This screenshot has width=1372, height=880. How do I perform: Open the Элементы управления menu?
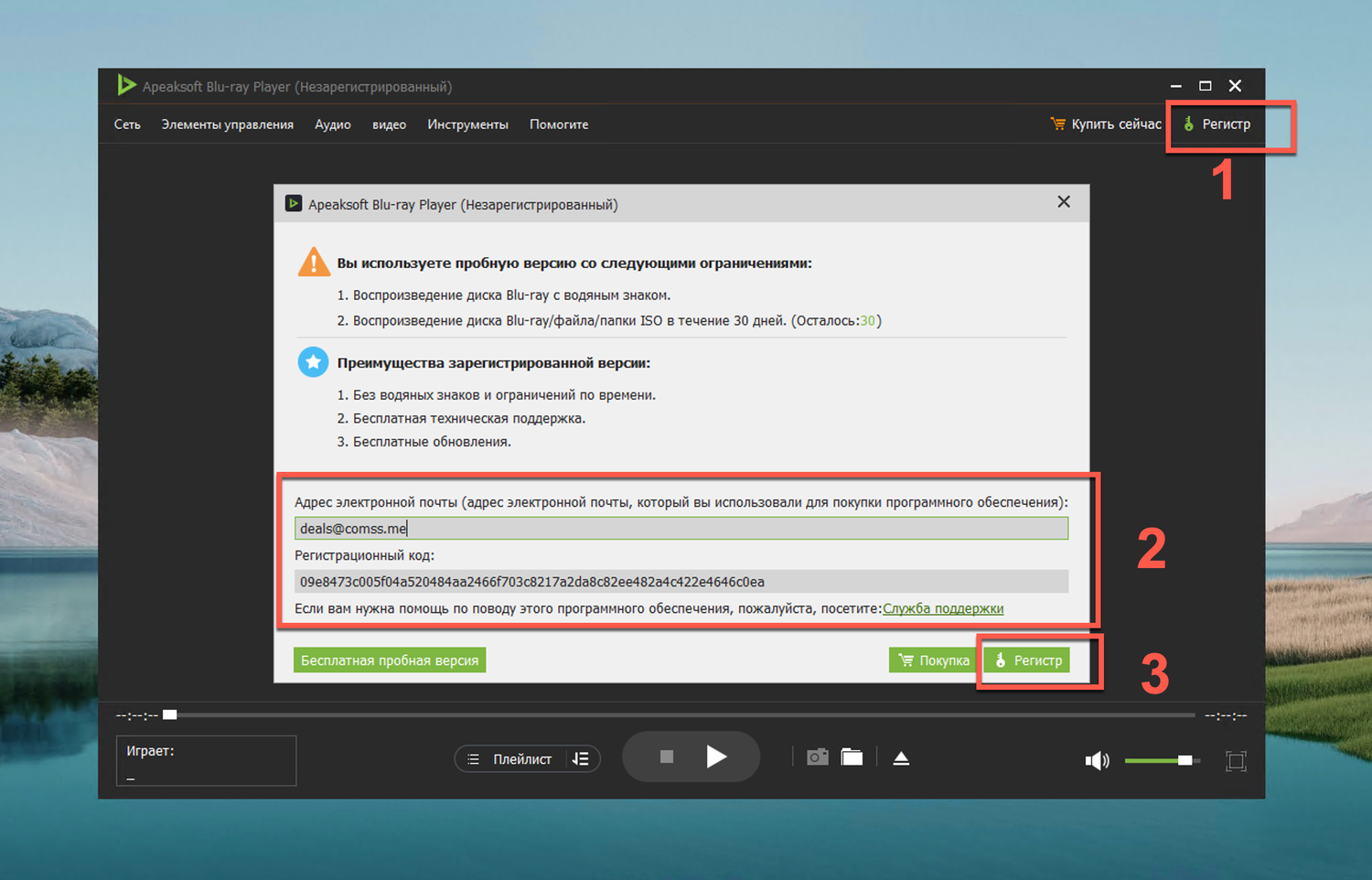(228, 124)
